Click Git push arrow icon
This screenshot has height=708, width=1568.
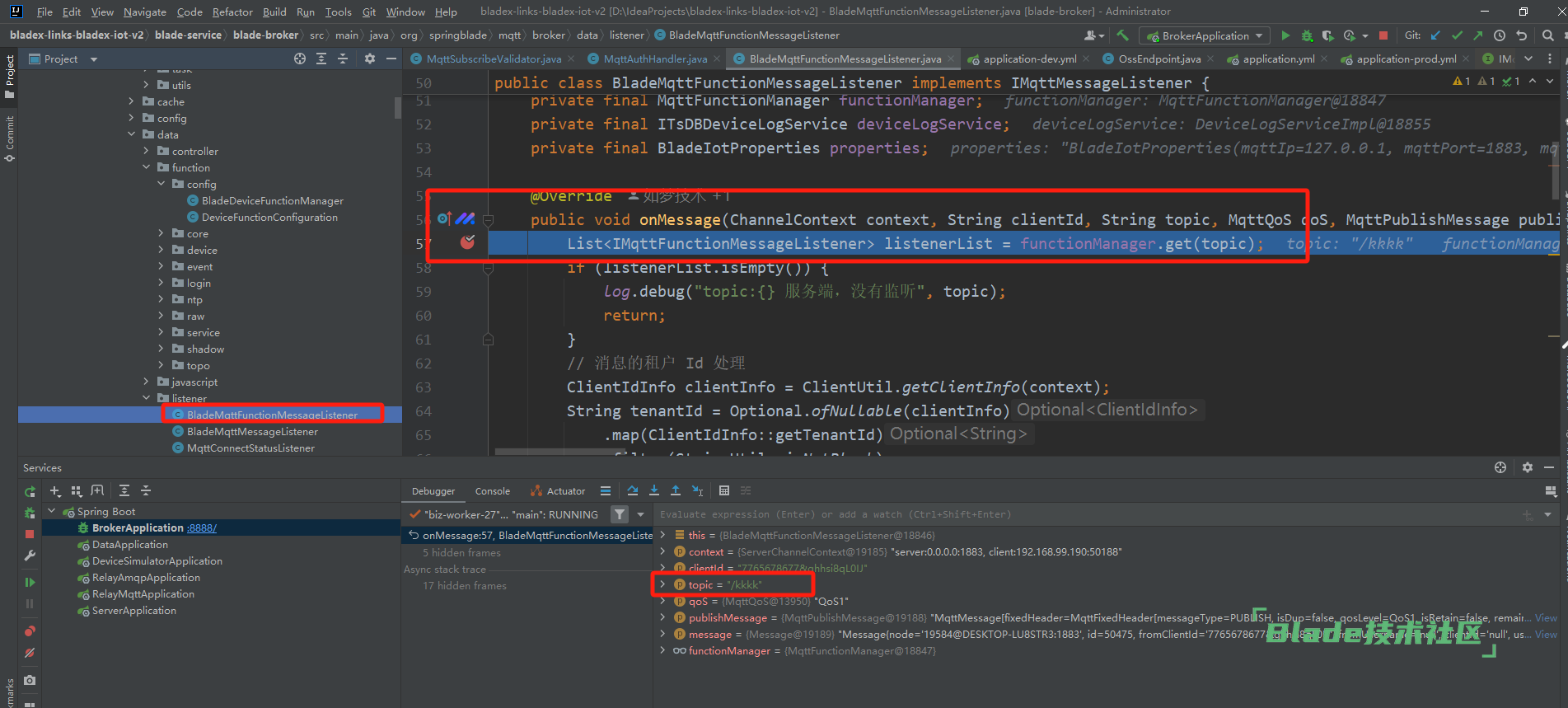coord(1478,35)
